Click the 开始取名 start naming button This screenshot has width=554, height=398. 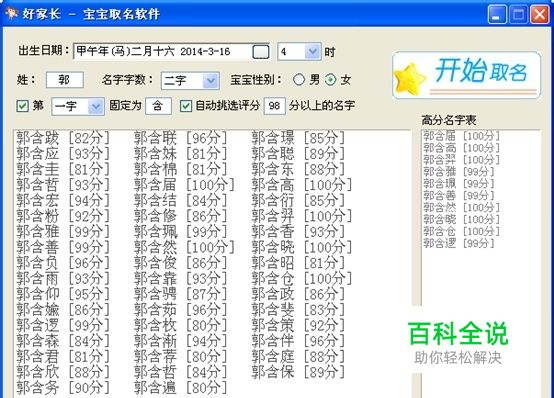coord(466,75)
